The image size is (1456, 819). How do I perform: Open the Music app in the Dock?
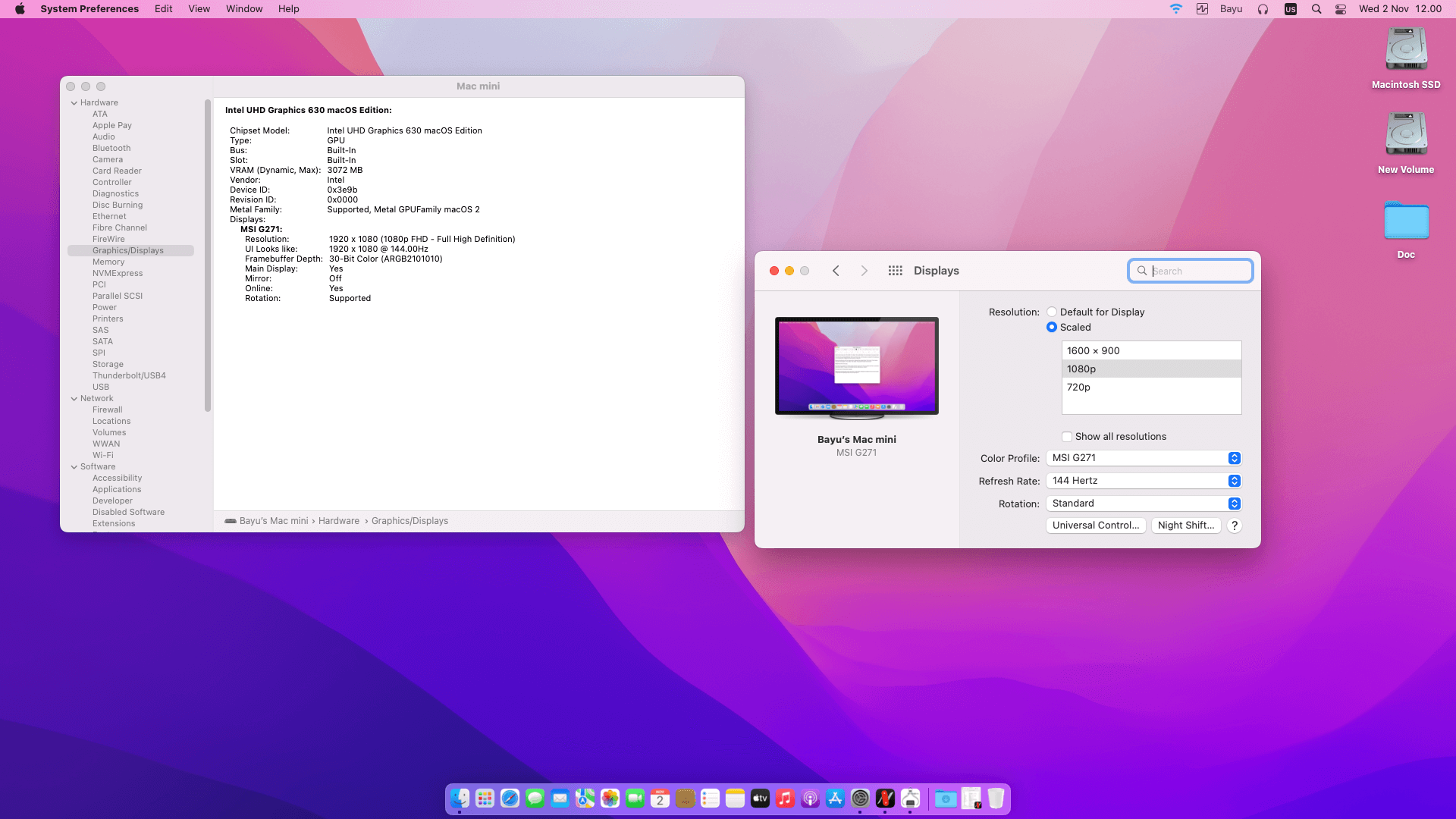(785, 799)
